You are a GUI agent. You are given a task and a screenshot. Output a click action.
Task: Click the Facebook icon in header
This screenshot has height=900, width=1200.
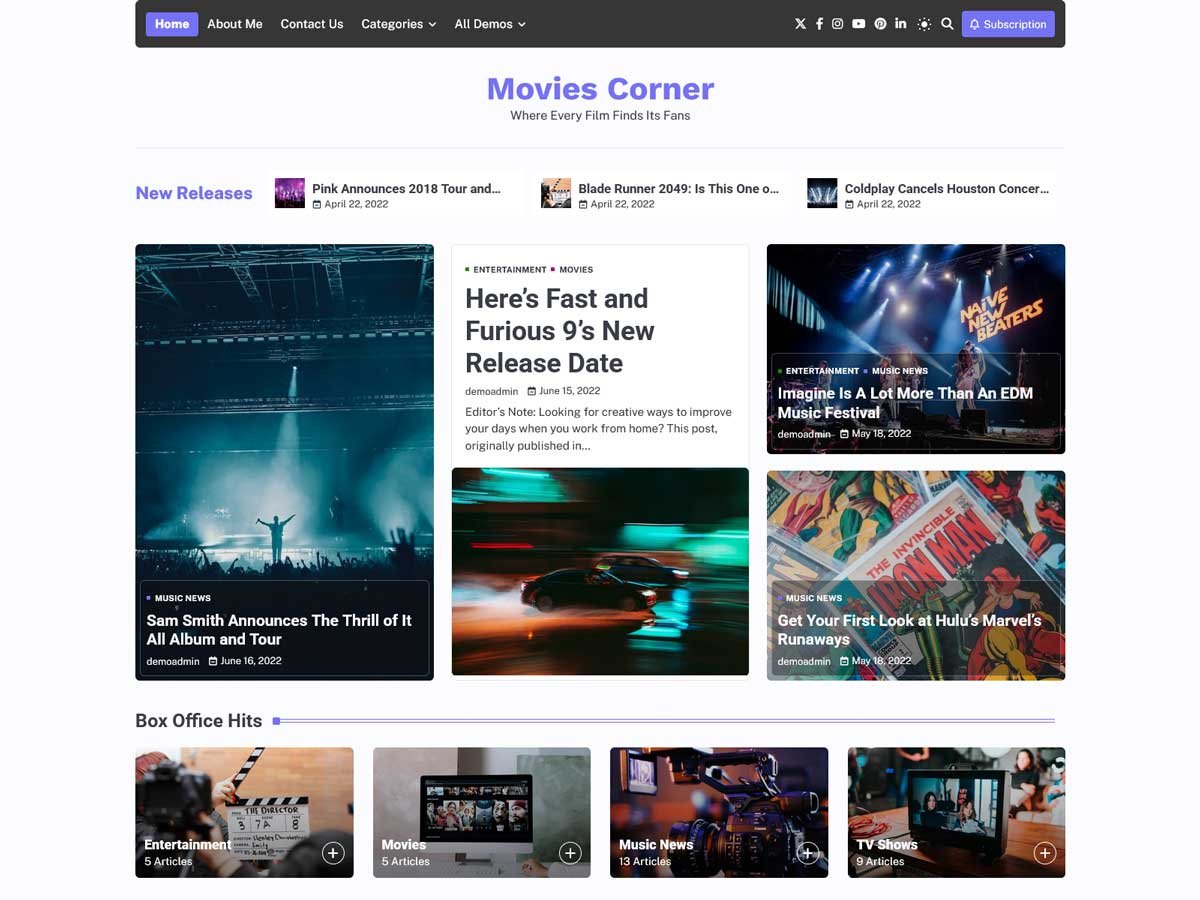coord(819,24)
